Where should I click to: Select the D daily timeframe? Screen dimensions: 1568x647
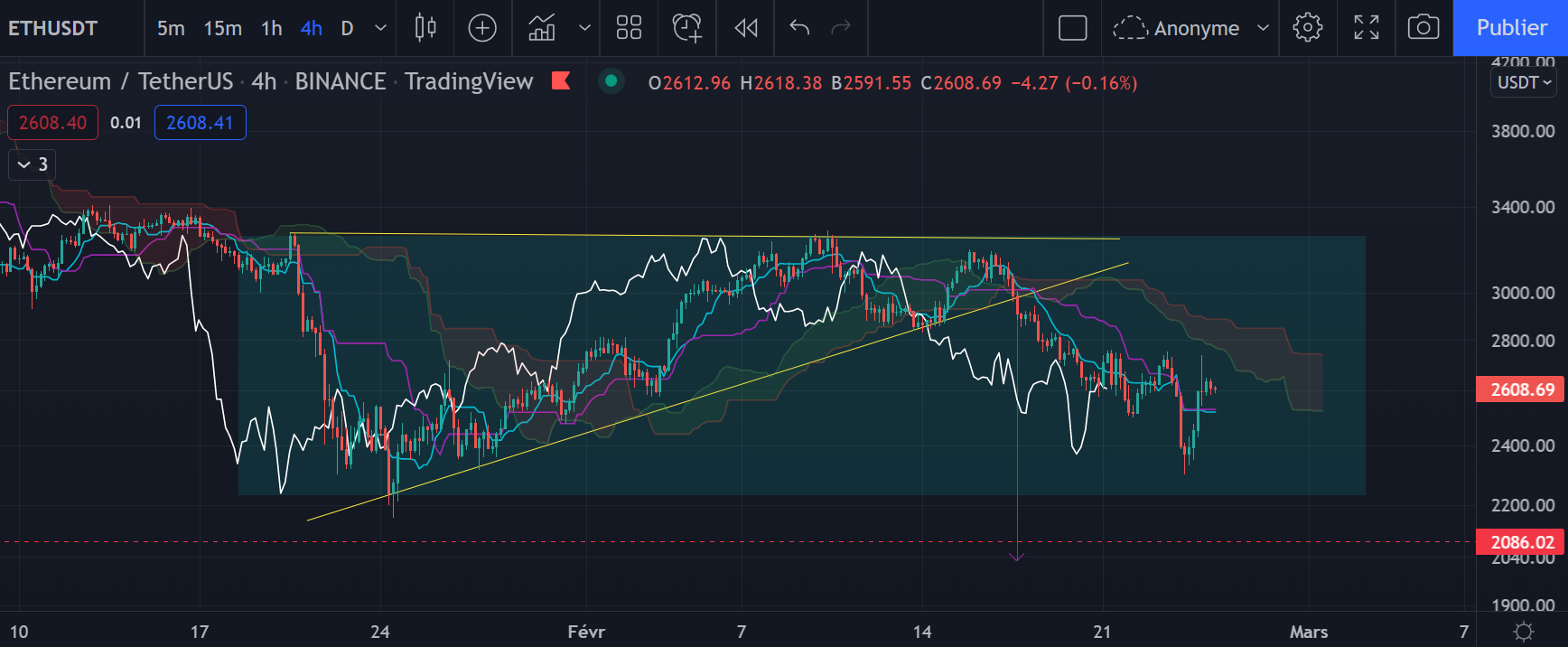[347, 28]
